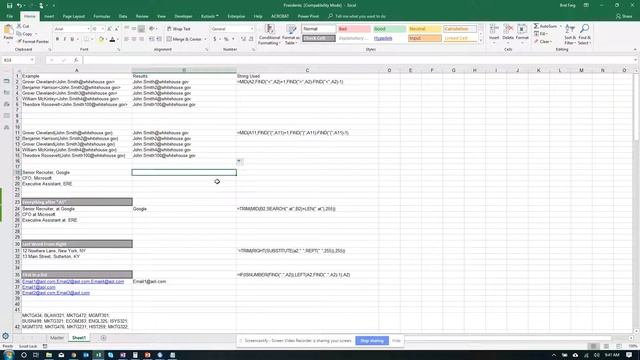This screenshot has width=640, height=360.
Task: Switch to the Page Layout tab
Action: [73, 16]
